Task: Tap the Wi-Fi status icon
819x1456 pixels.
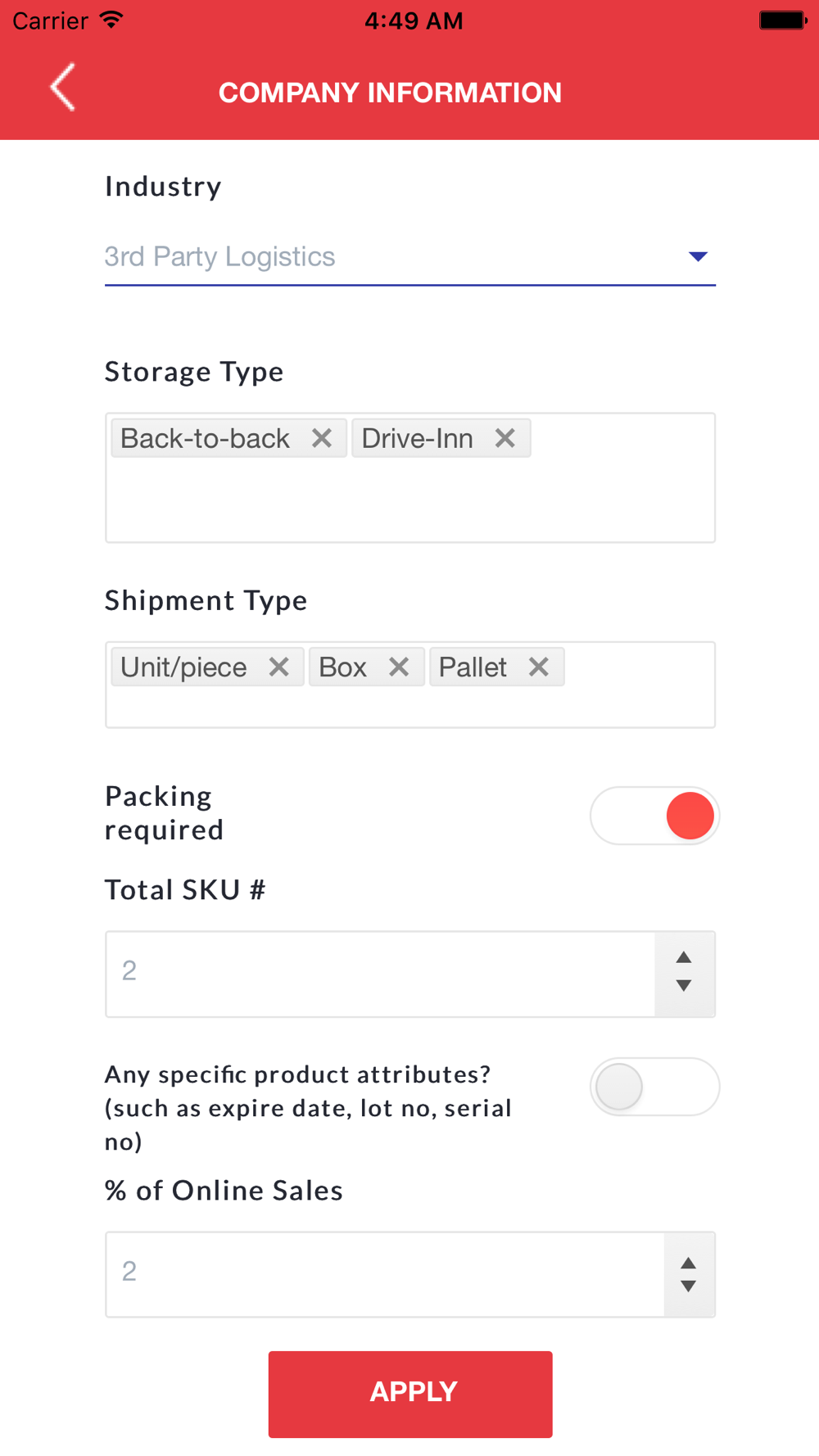Action: [x=111, y=20]
